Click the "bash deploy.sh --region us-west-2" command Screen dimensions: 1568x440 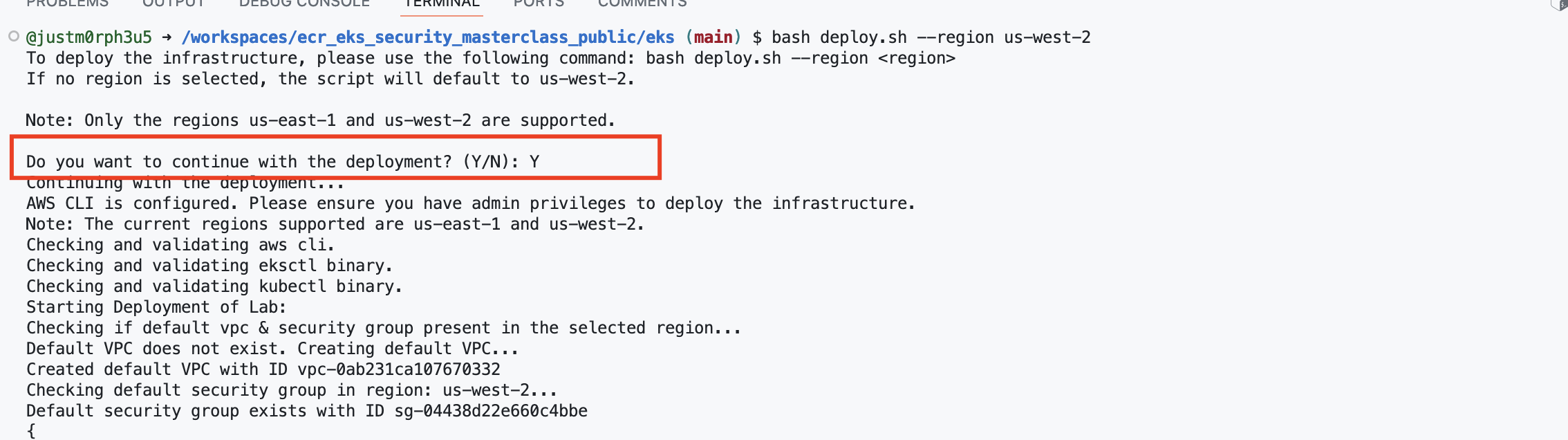[931, 37]
